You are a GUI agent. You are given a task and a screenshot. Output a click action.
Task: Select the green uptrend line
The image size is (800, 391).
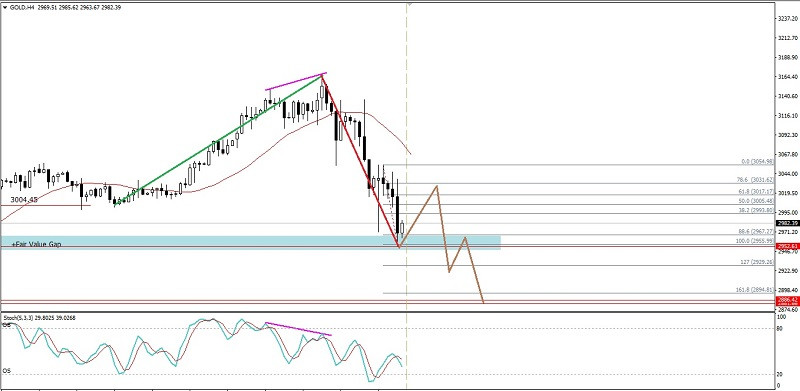(219, 140)
